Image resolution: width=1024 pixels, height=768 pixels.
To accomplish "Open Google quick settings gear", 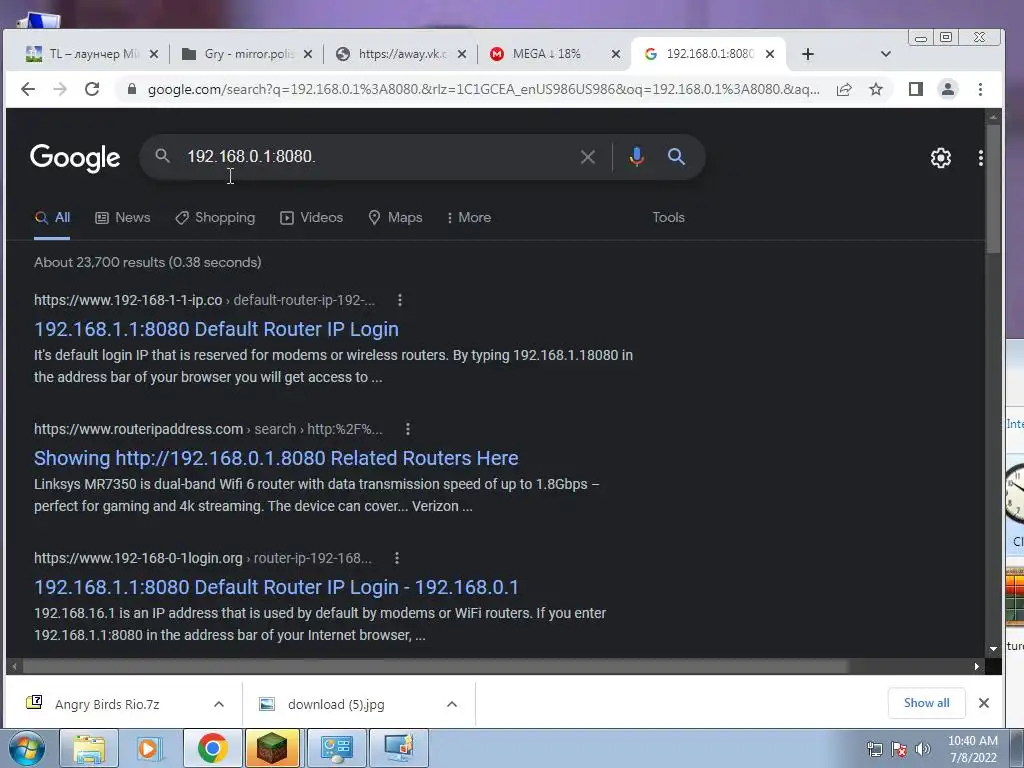I will 940,157.
